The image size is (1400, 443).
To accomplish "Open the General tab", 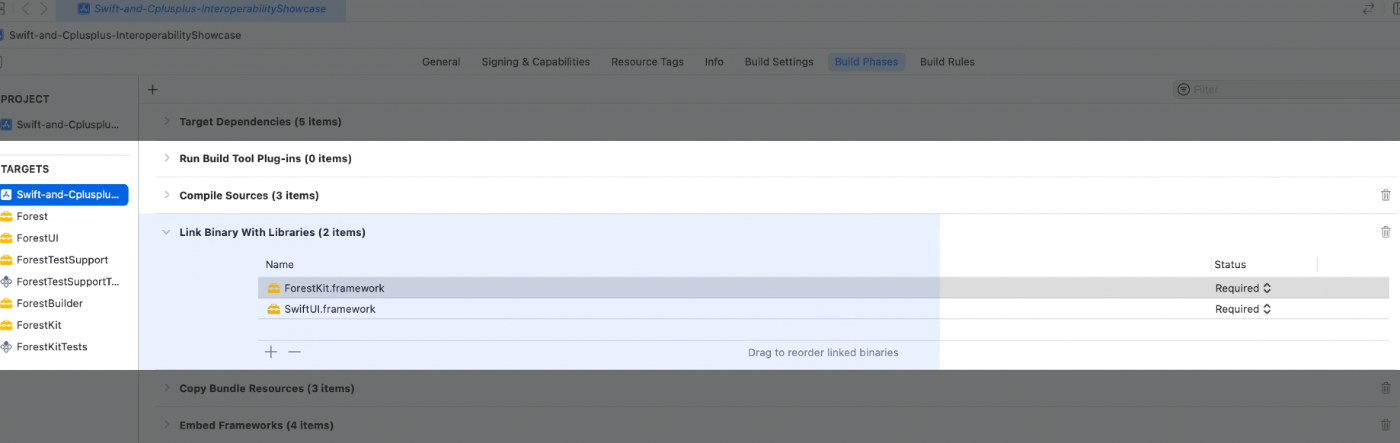I will pyautogui.click(x=441, y=62).
